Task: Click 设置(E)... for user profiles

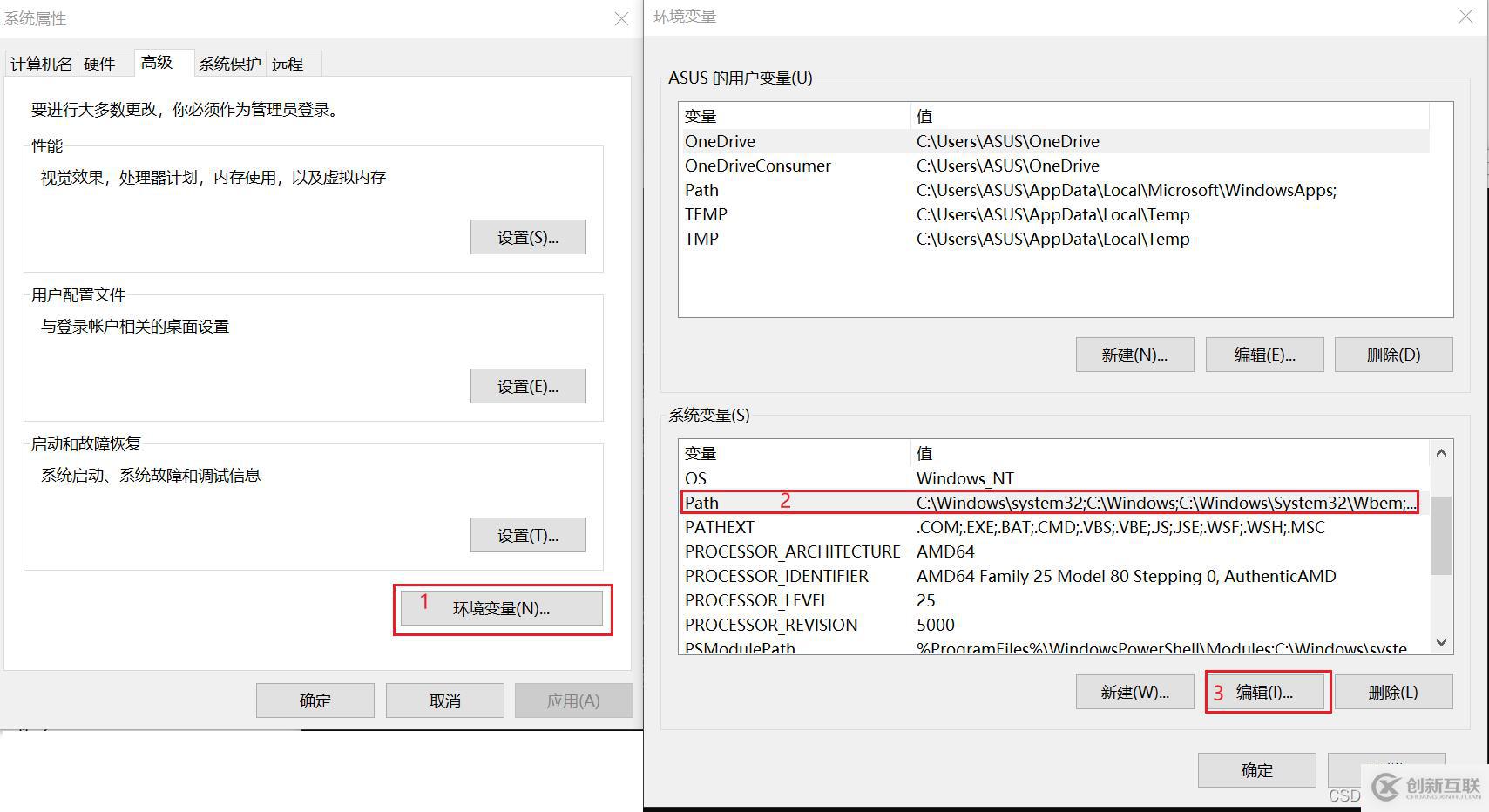Action: point(528,386)
